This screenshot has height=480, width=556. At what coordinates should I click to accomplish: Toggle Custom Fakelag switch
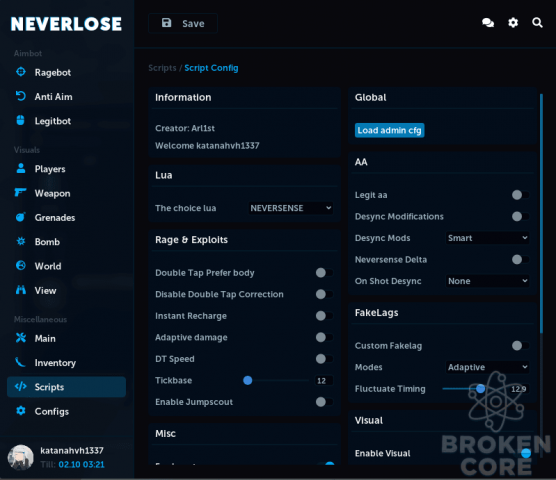point(520,345)
